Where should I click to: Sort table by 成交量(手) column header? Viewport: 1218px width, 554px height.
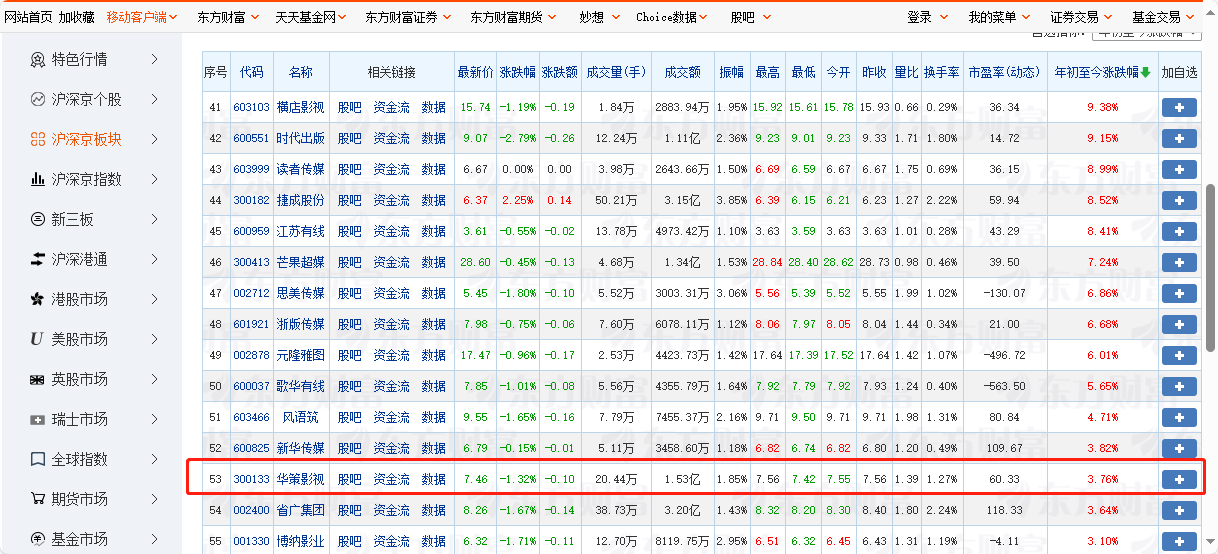616,72
